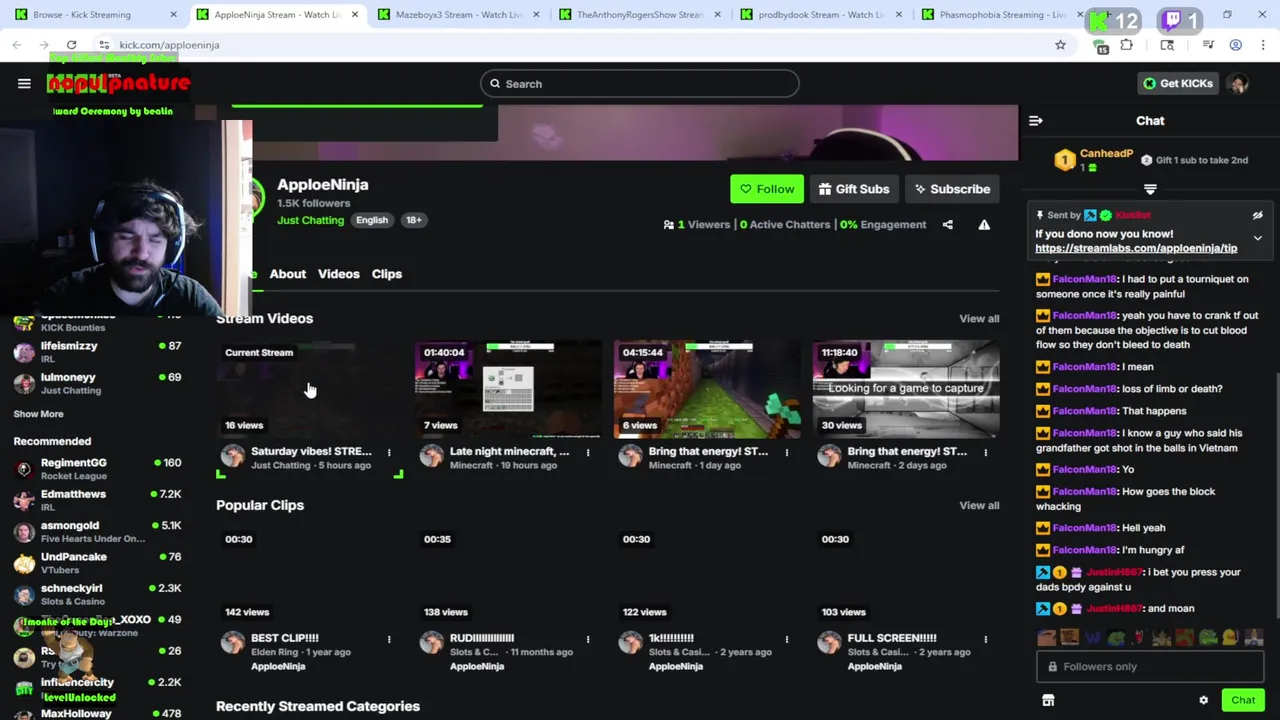Screen dimensions: 1280x720
Task: Subscribe to ApploeNinja
Action: (x=952, y=189)
